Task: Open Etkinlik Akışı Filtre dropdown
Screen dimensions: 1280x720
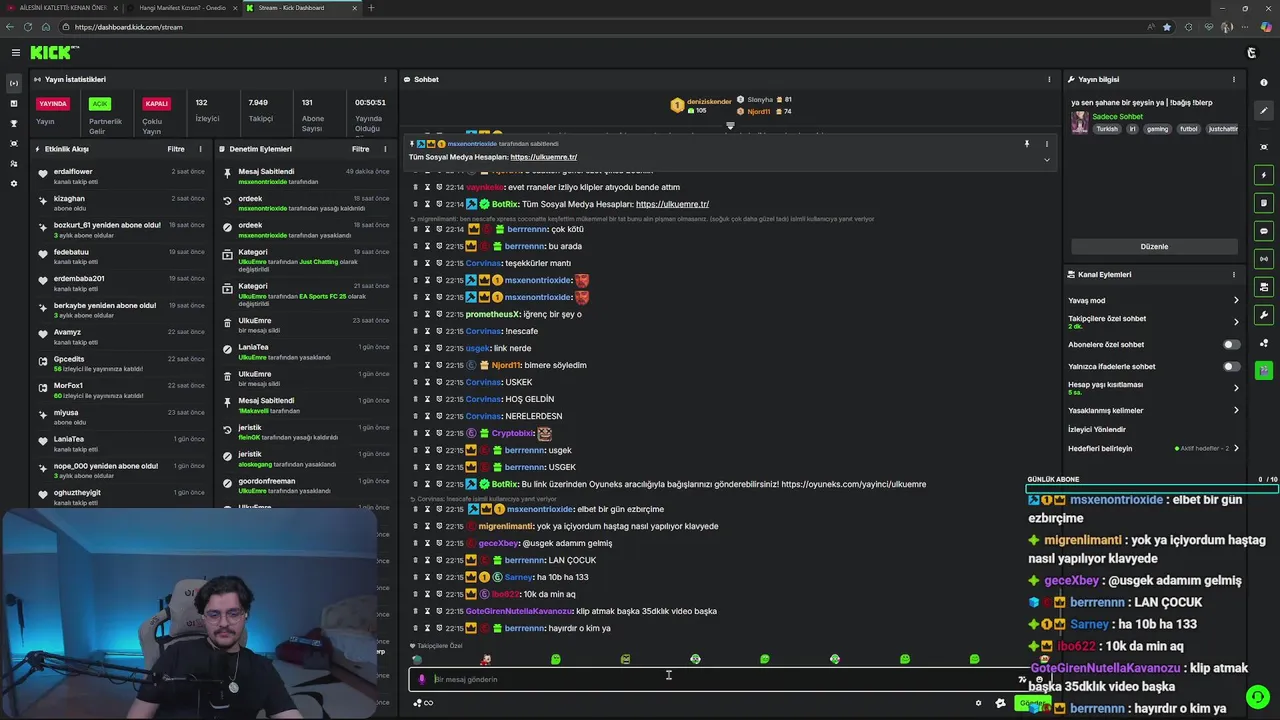Action: [x=176, y=149]
